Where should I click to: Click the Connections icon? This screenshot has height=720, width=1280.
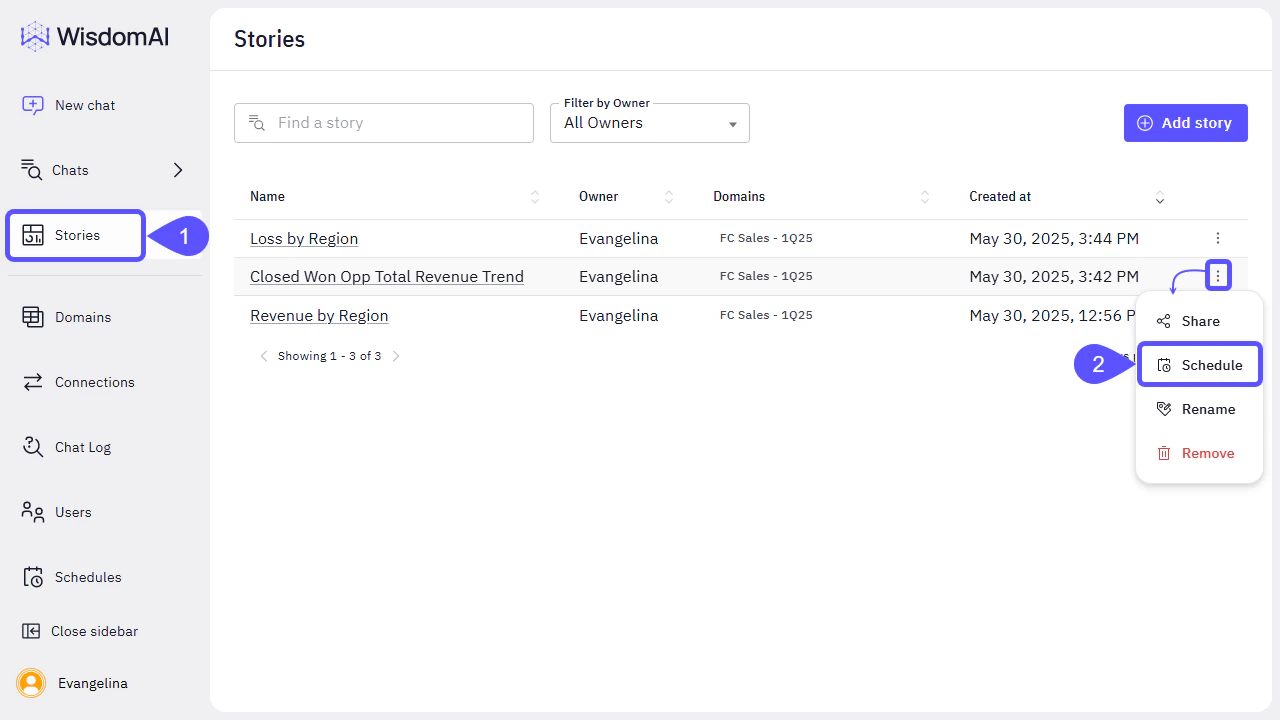pos(31,382)
